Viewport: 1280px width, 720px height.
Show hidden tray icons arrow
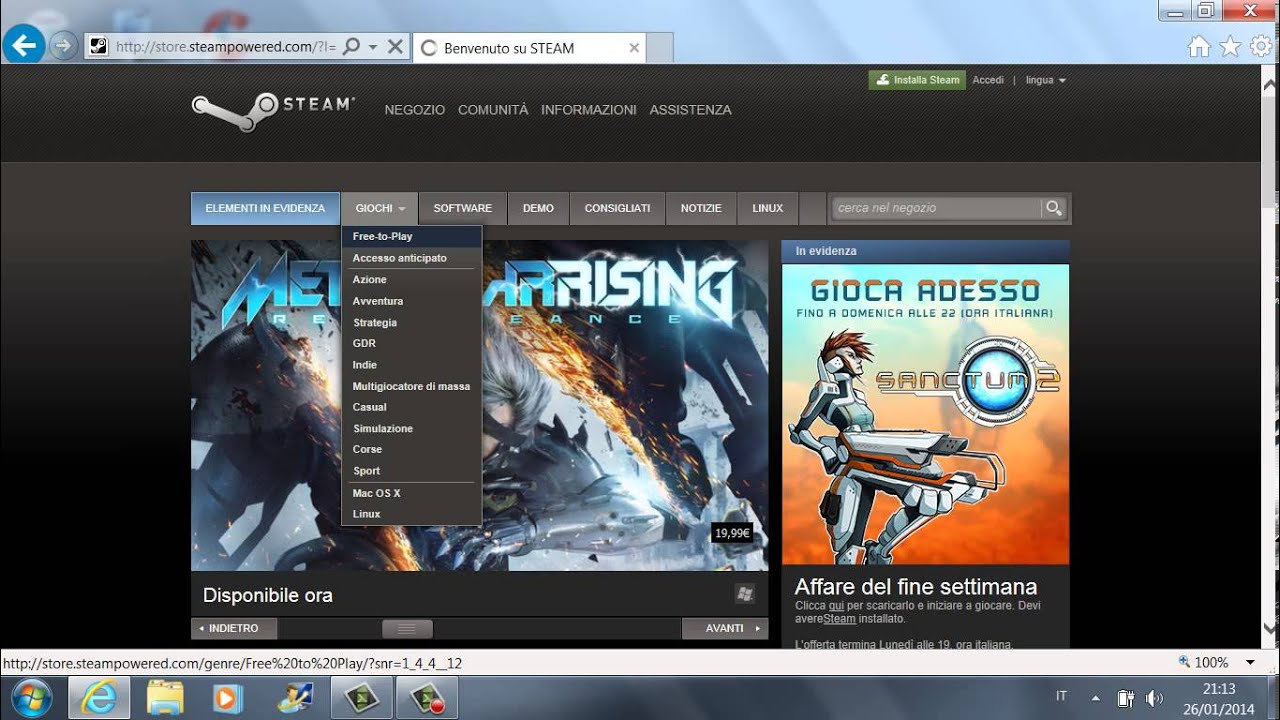tap(1095, 698)
